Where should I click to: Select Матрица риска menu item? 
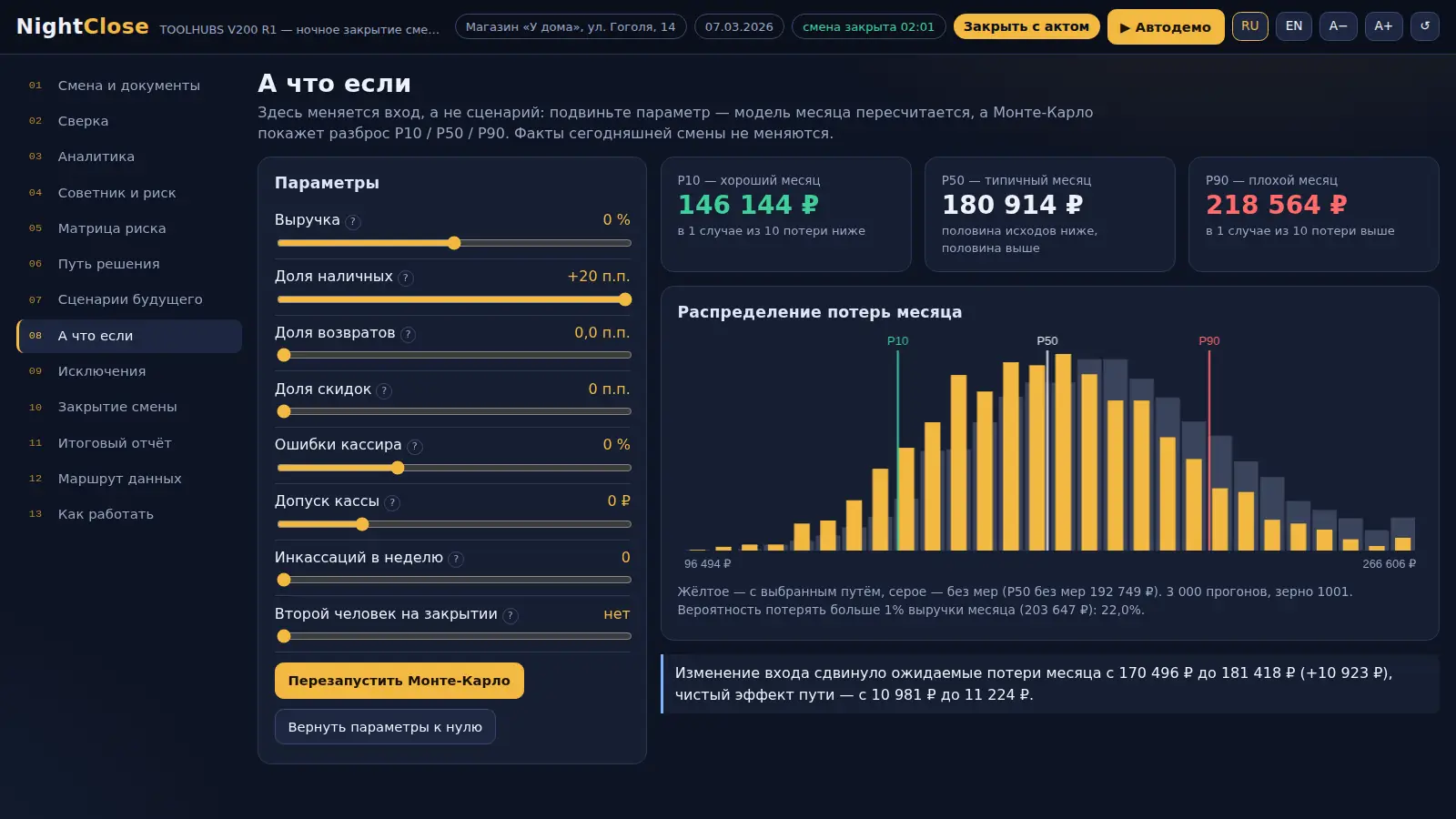coord(129,228)
